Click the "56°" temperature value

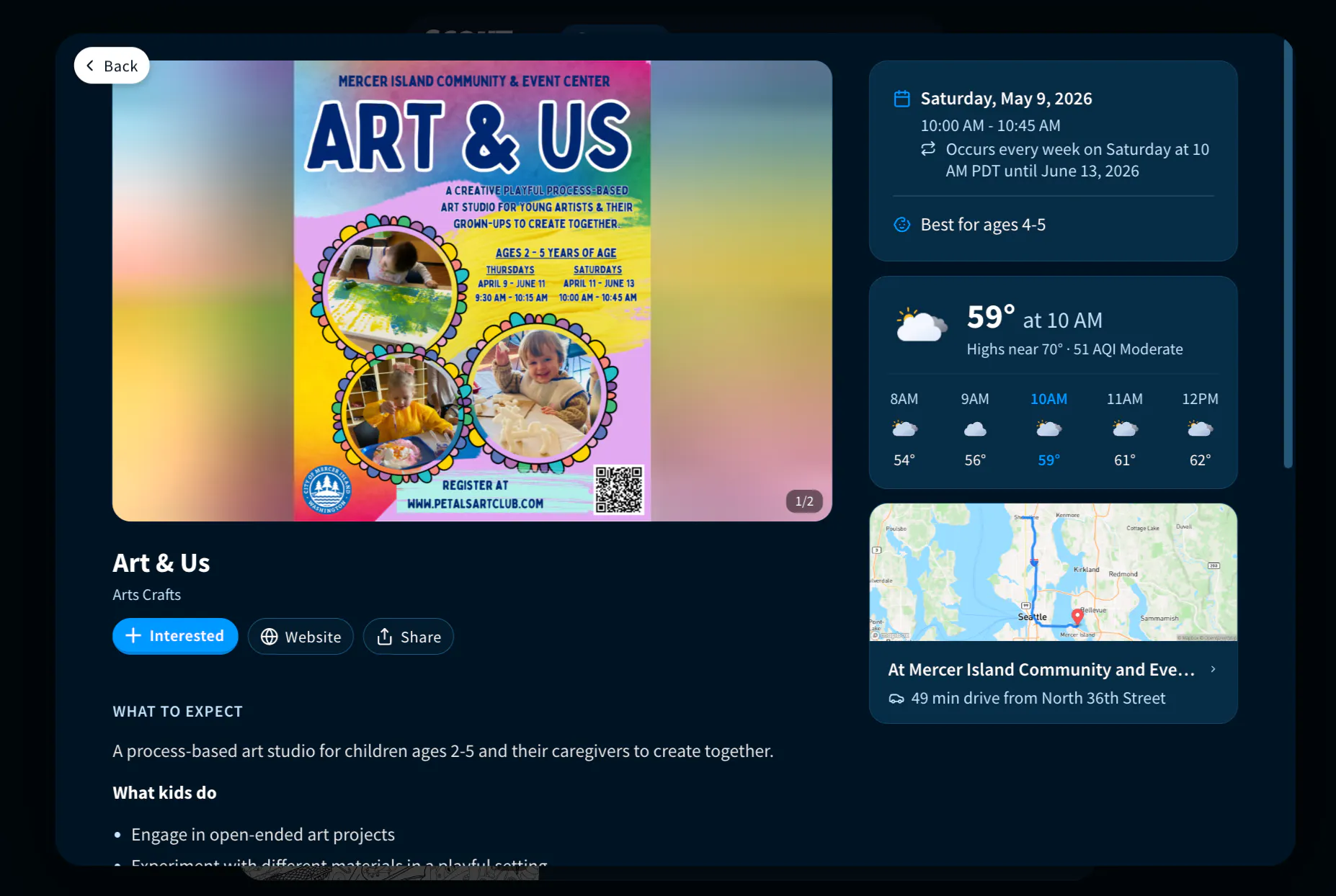(975, 460)
